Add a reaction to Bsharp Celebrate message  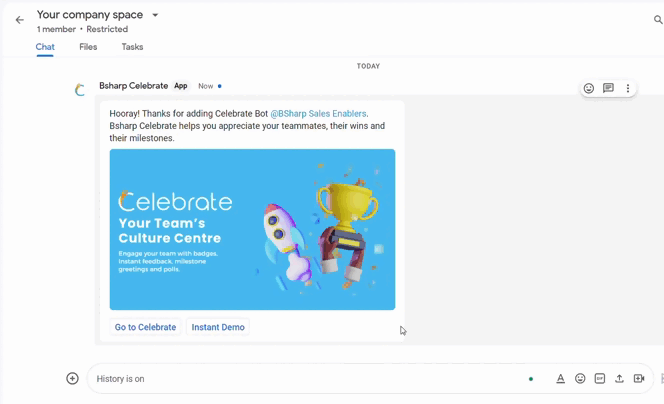click(589, 88)
